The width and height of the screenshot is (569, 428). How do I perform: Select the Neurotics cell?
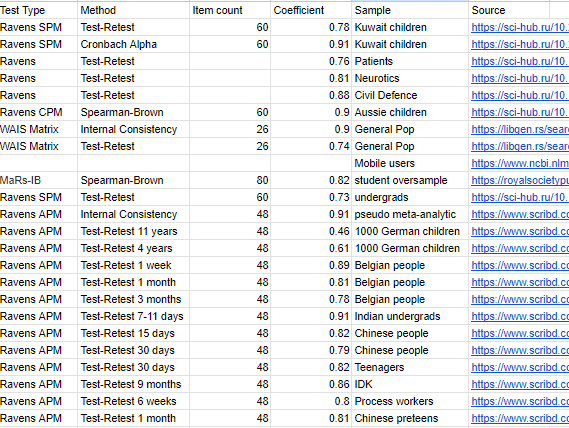click(410, 78)
